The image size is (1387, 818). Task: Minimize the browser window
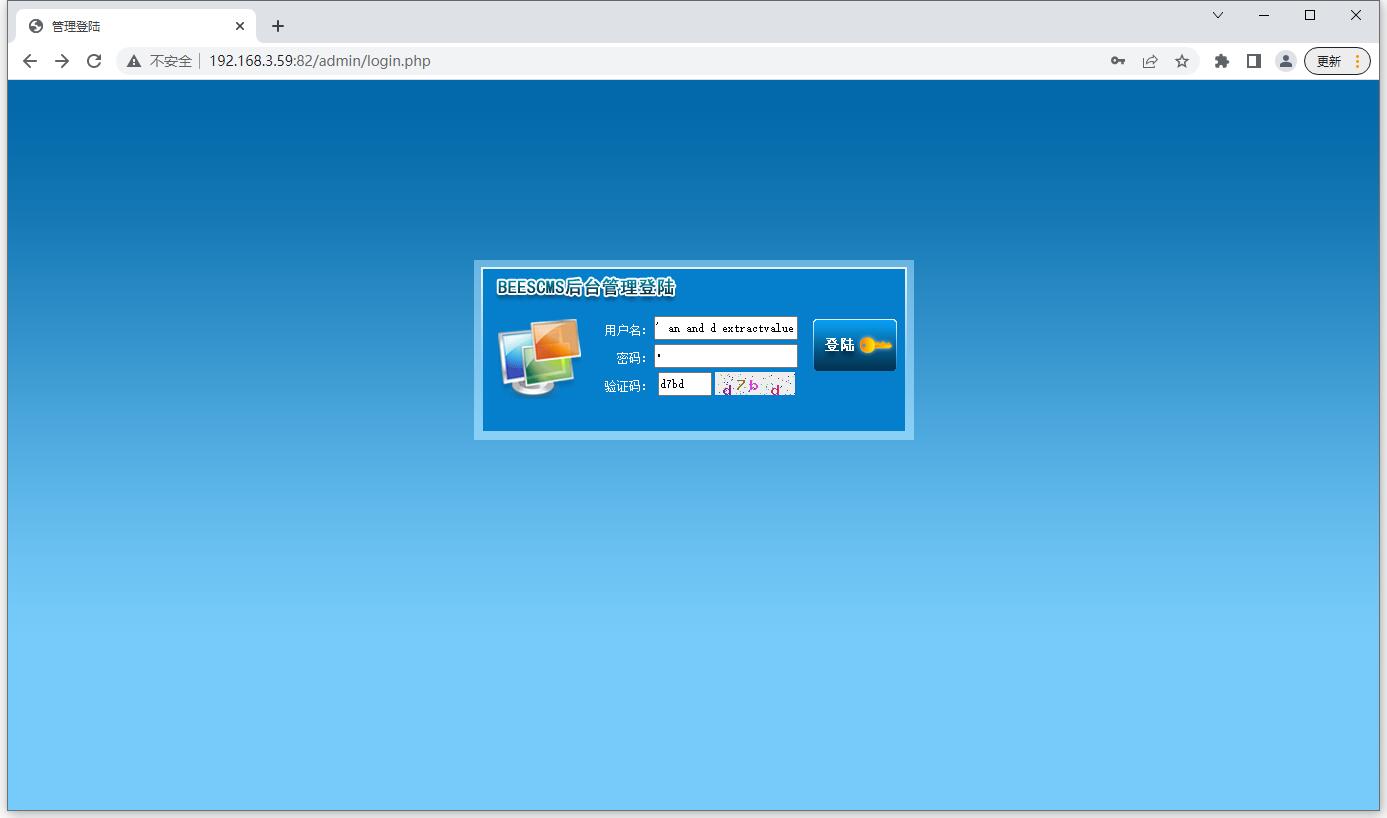[1264, 15]
